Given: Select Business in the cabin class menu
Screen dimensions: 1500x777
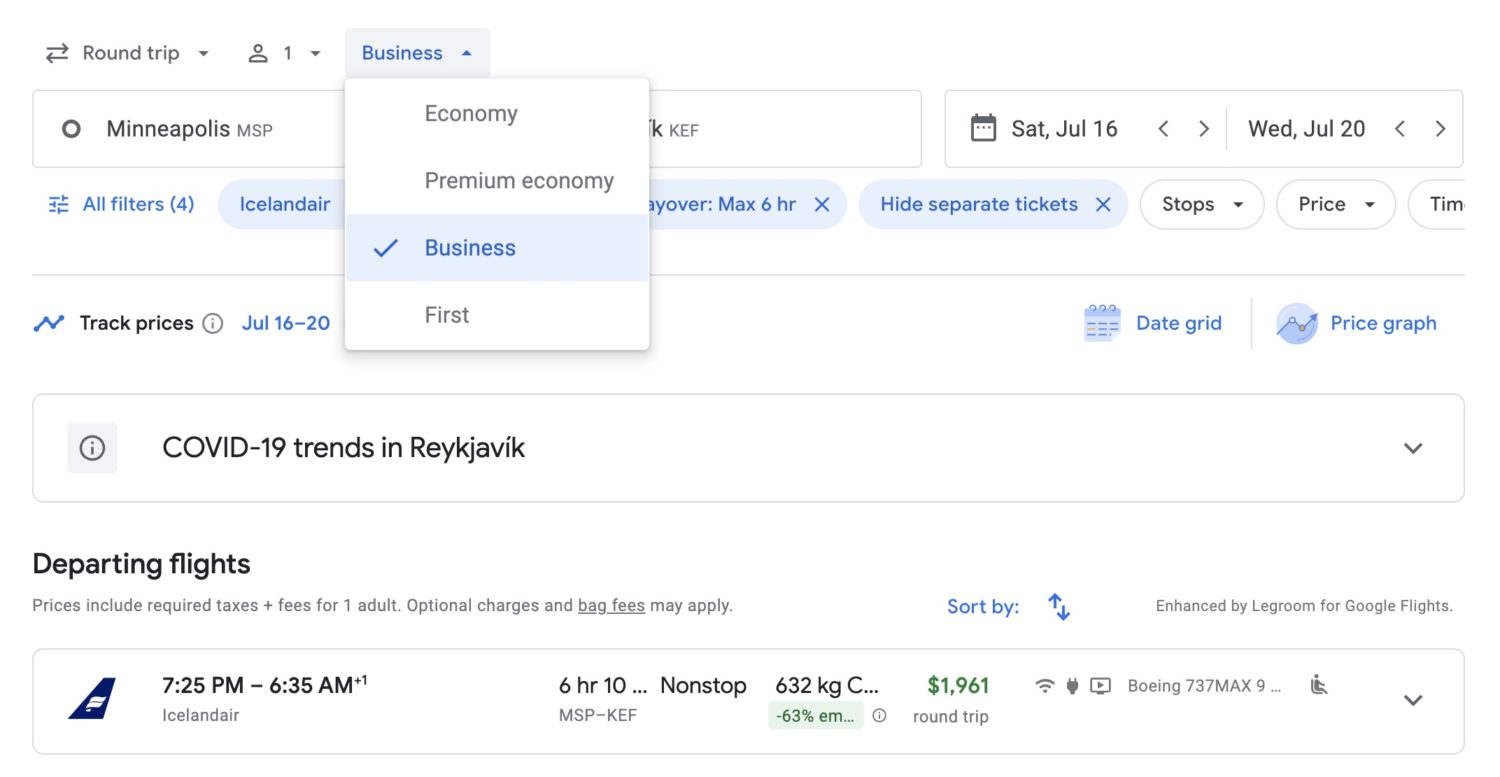Looking at the screenshot, I should (x=497, y=248).
